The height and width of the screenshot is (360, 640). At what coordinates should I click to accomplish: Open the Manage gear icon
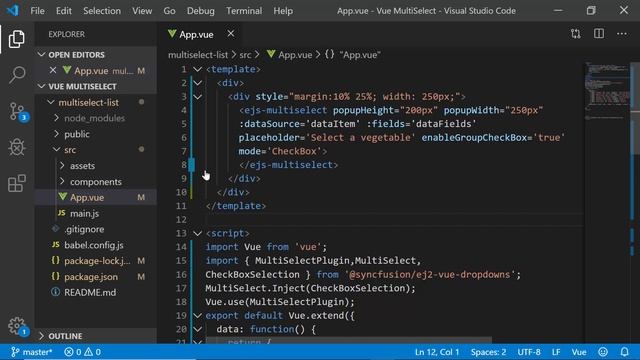[18, 327]
